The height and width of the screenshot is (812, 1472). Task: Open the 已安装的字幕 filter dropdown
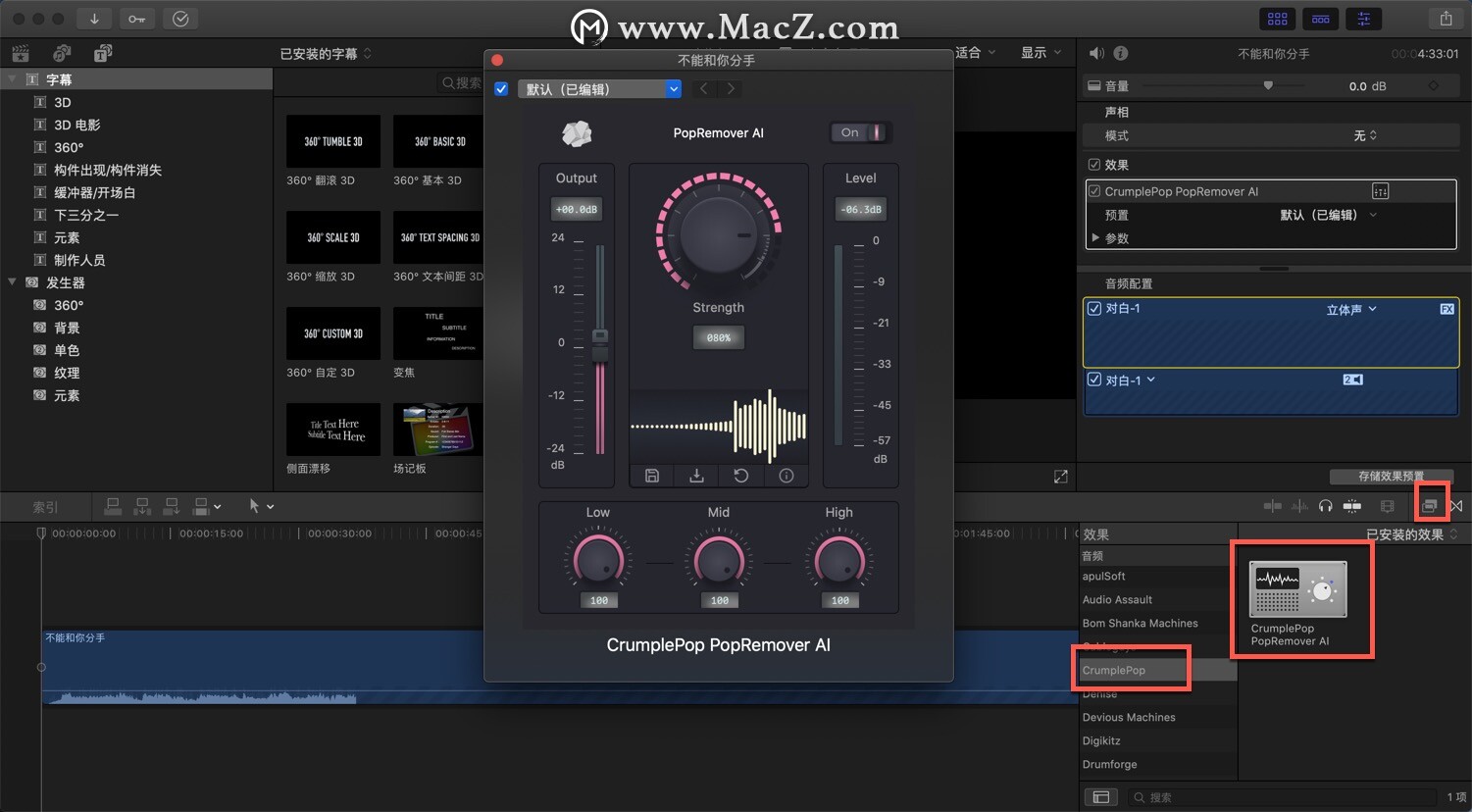point(326,53)
